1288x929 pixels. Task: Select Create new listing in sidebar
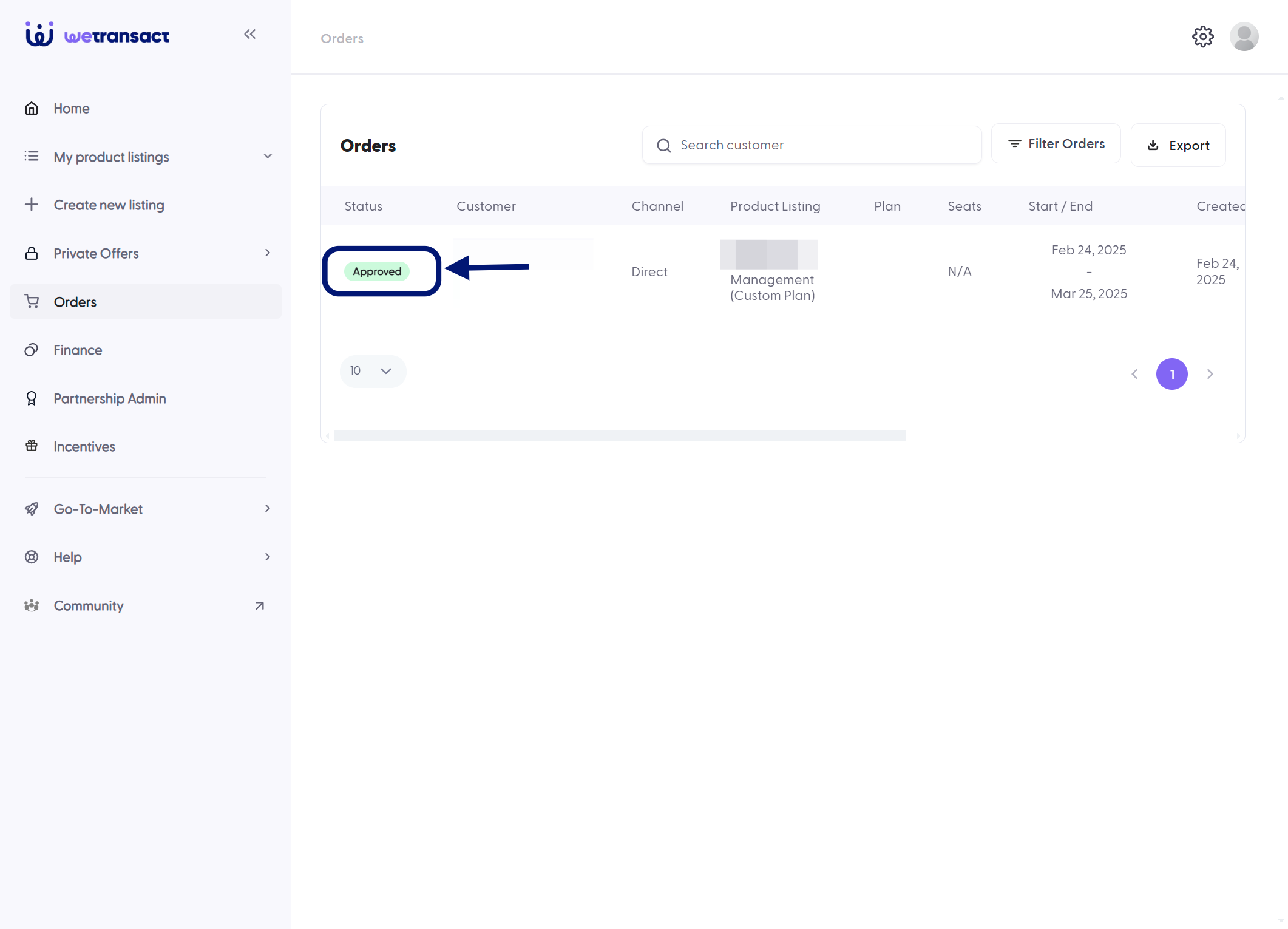point(146,205)
